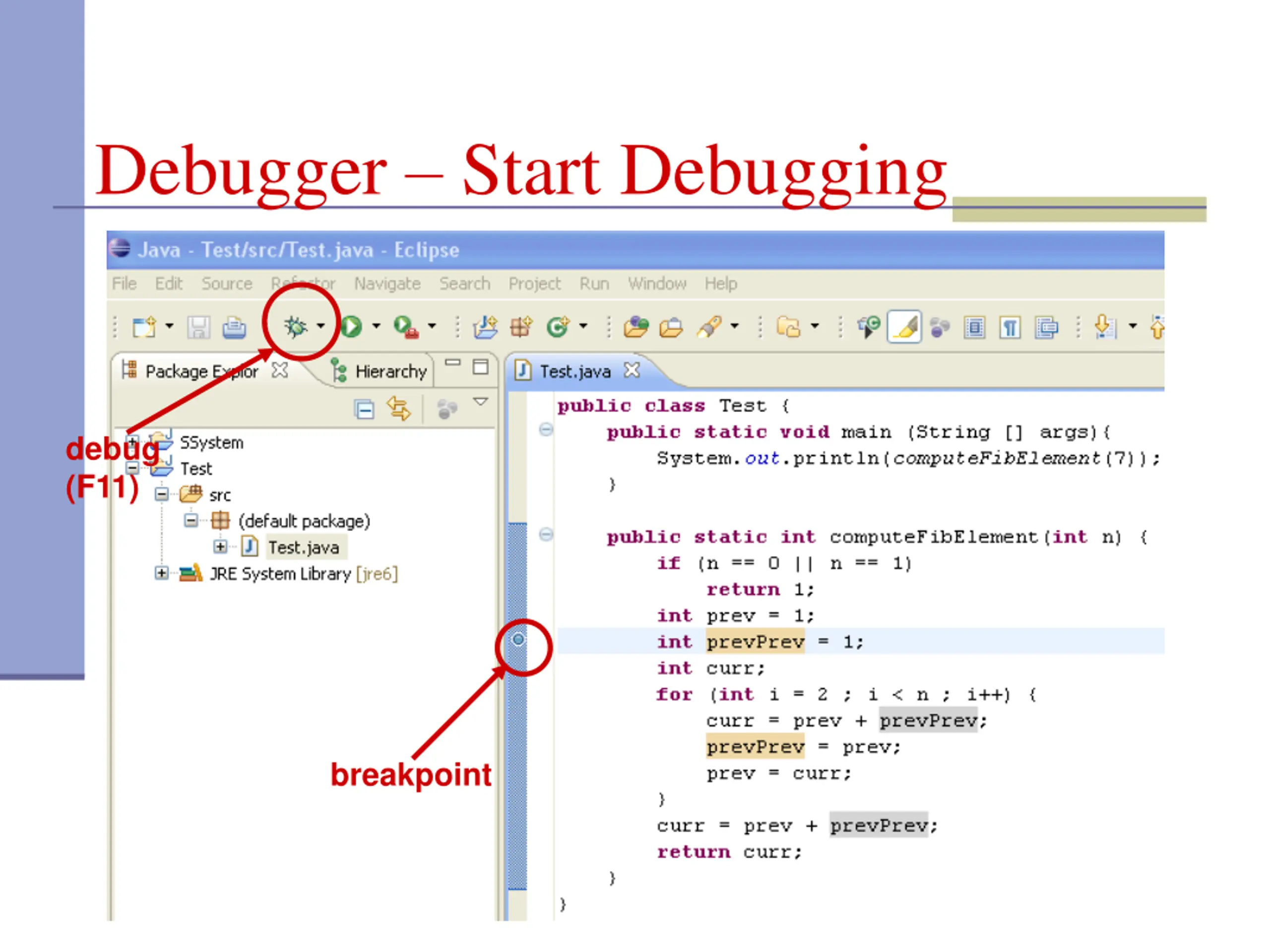Open the Help menu
1270x952 pixels.
point(721,284)
